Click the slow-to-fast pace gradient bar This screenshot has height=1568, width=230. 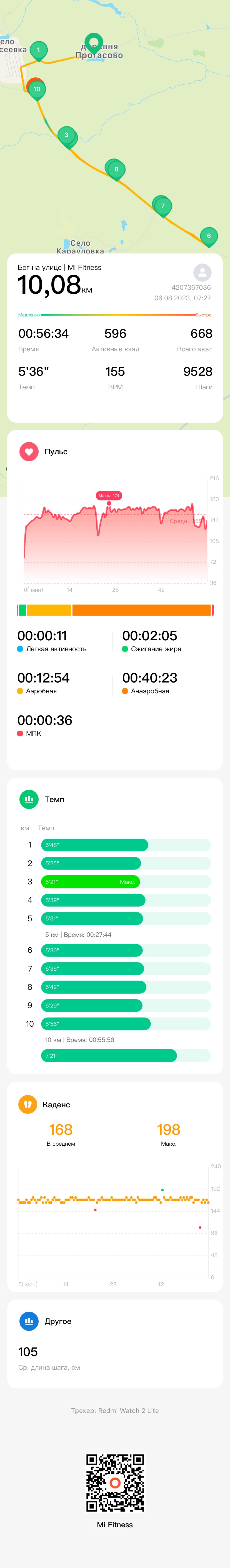point(115,315)
